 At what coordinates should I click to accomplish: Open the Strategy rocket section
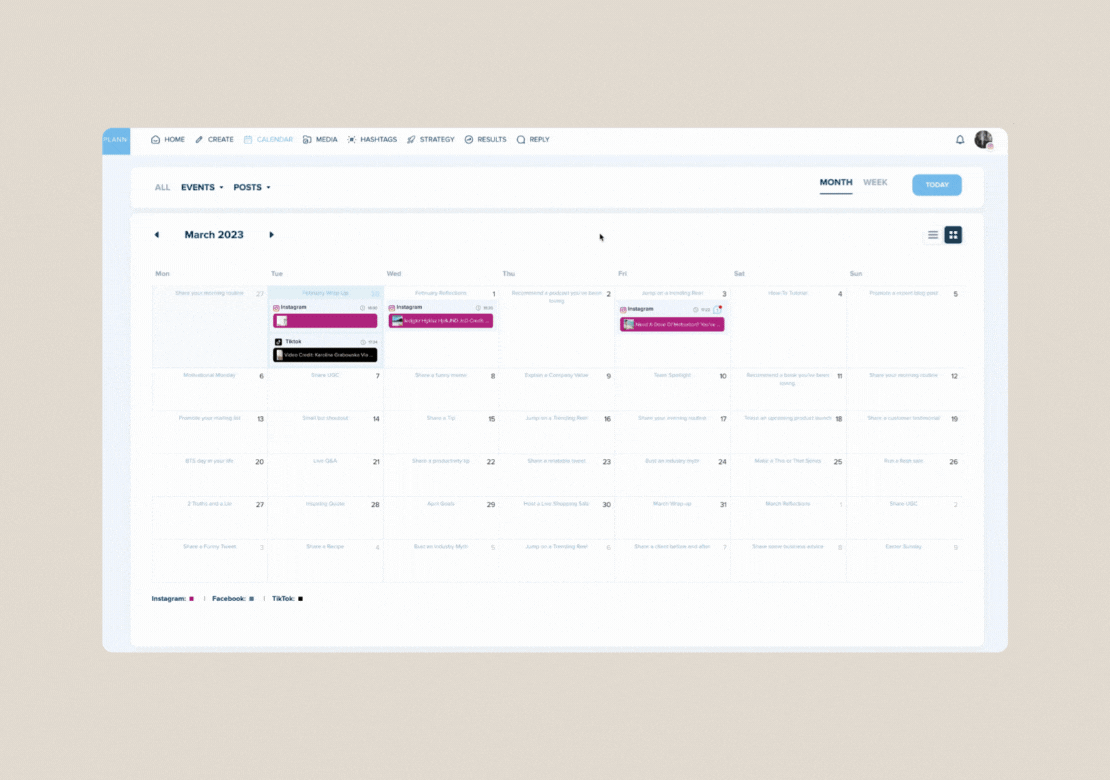click(x=430, y=140)
